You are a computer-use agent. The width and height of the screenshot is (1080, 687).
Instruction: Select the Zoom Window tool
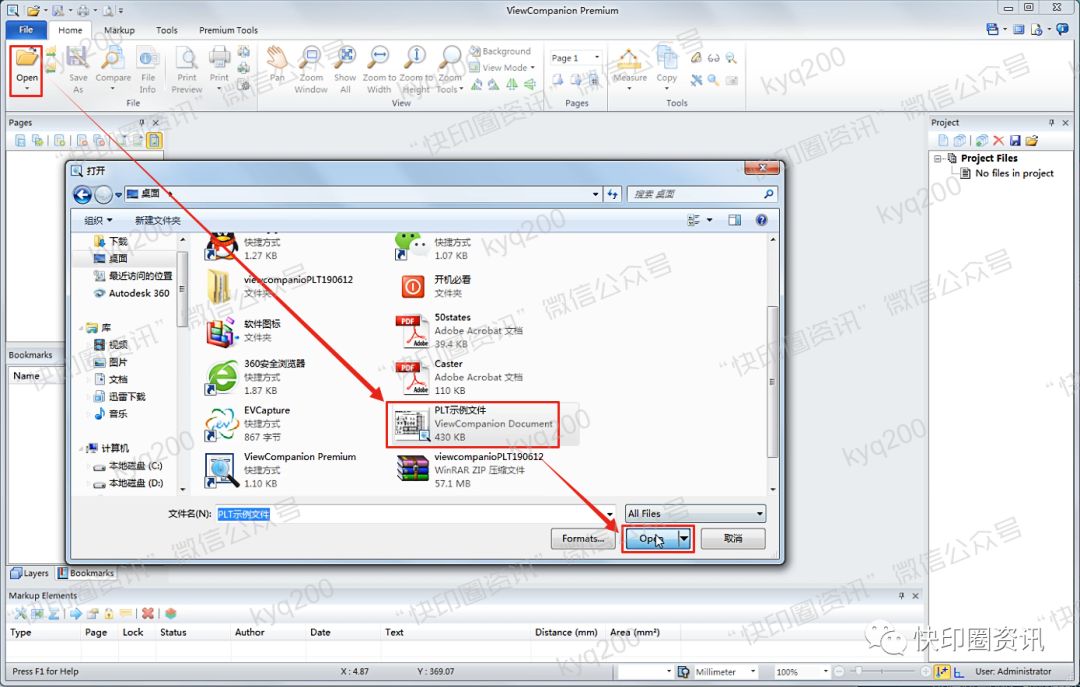[x=311, y=69]
